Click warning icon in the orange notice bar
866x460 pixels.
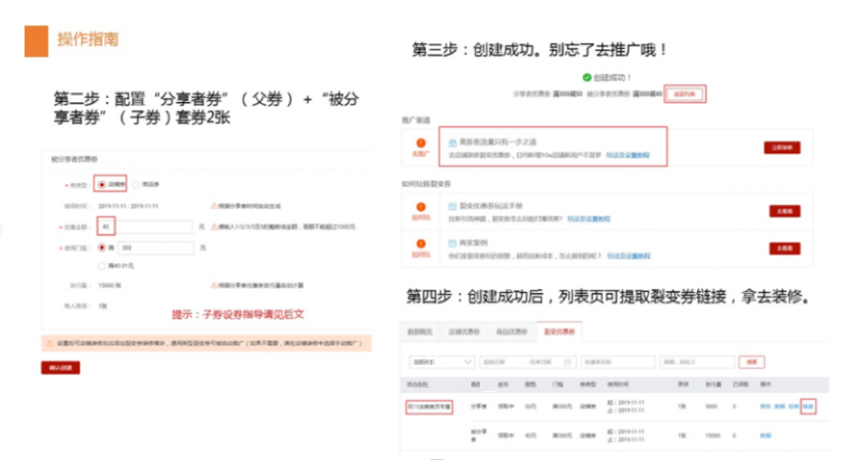point(50,343)
